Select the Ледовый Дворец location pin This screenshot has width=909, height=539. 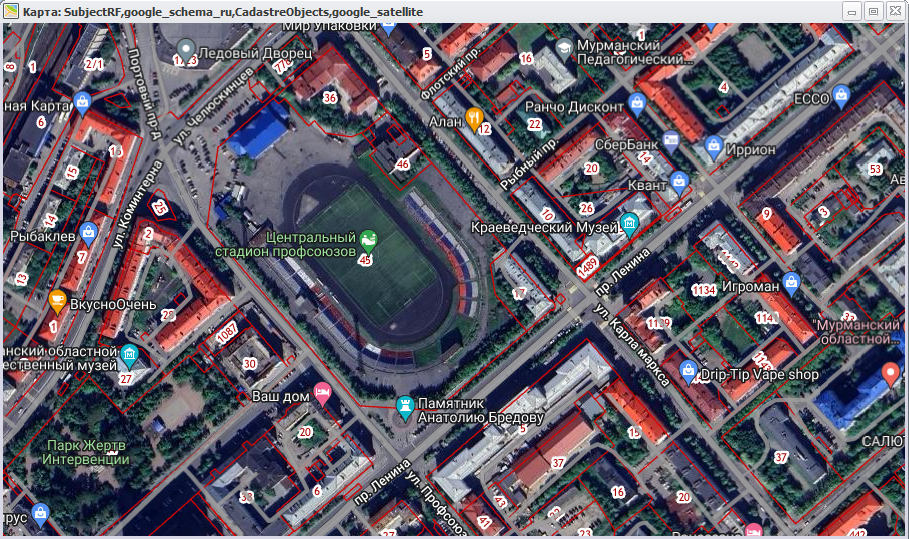point(187,47)
